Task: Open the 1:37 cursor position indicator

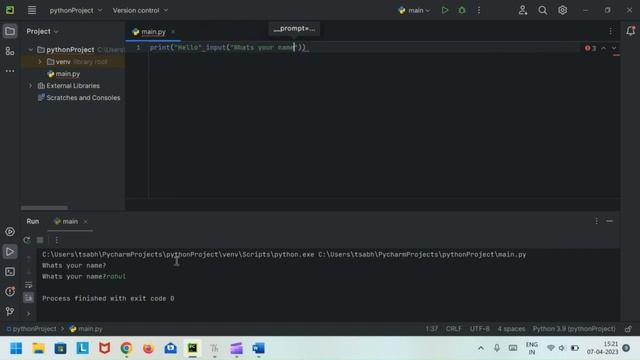Action: [x=431, y=329]
